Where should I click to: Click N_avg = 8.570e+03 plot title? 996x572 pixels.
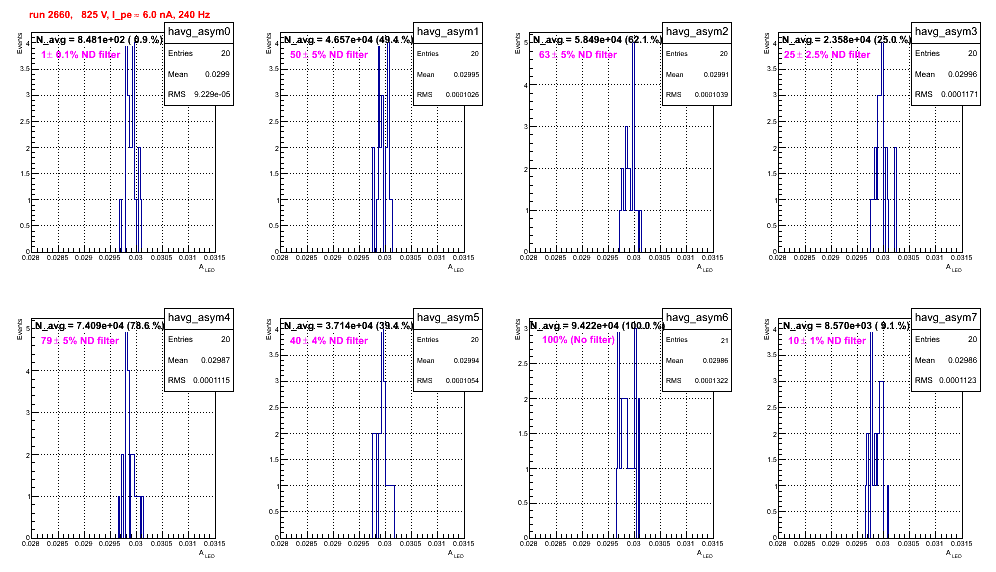pos(846,325)
